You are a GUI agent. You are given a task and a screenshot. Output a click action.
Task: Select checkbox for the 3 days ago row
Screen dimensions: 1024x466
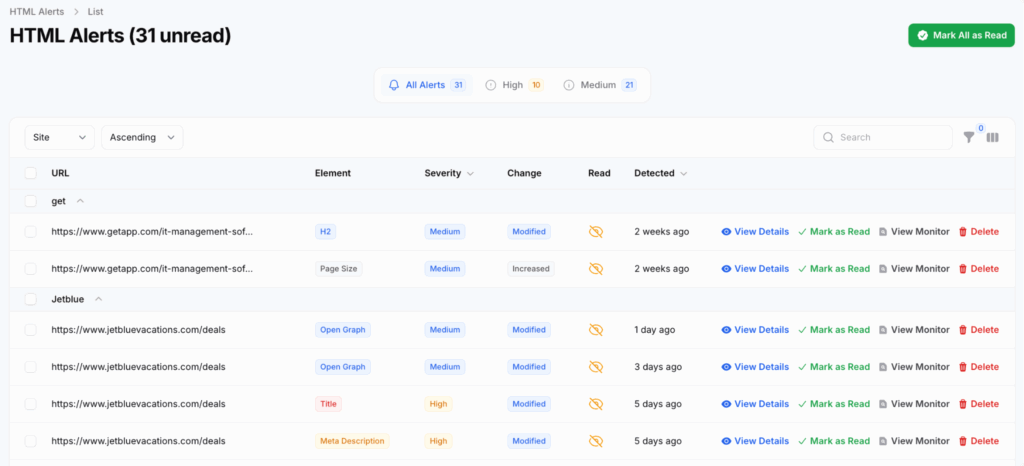31,367
